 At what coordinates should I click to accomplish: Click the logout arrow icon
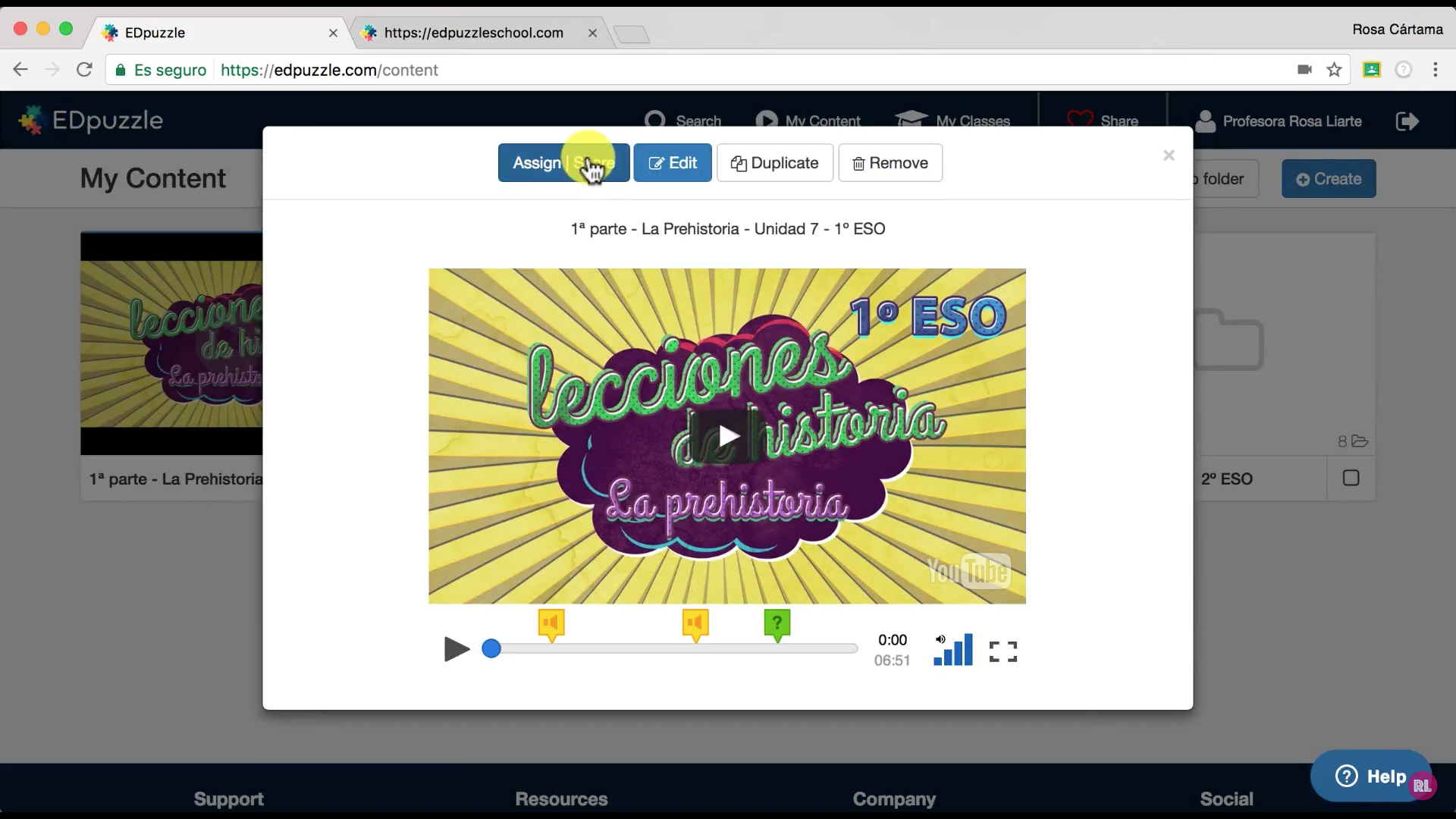(x=1407, y=121)
